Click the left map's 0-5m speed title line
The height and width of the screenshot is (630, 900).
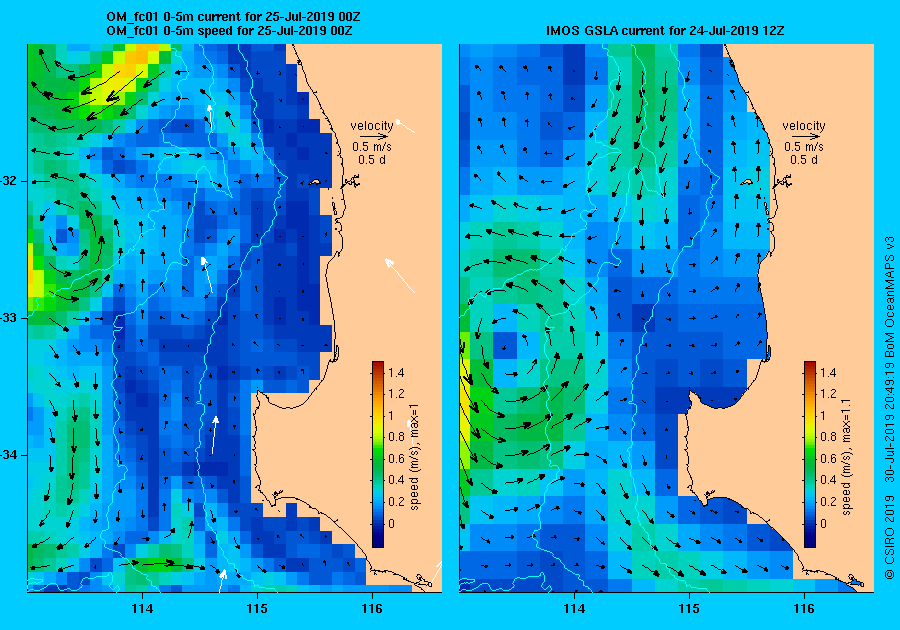pyautogui.click(x=230, y=30)
